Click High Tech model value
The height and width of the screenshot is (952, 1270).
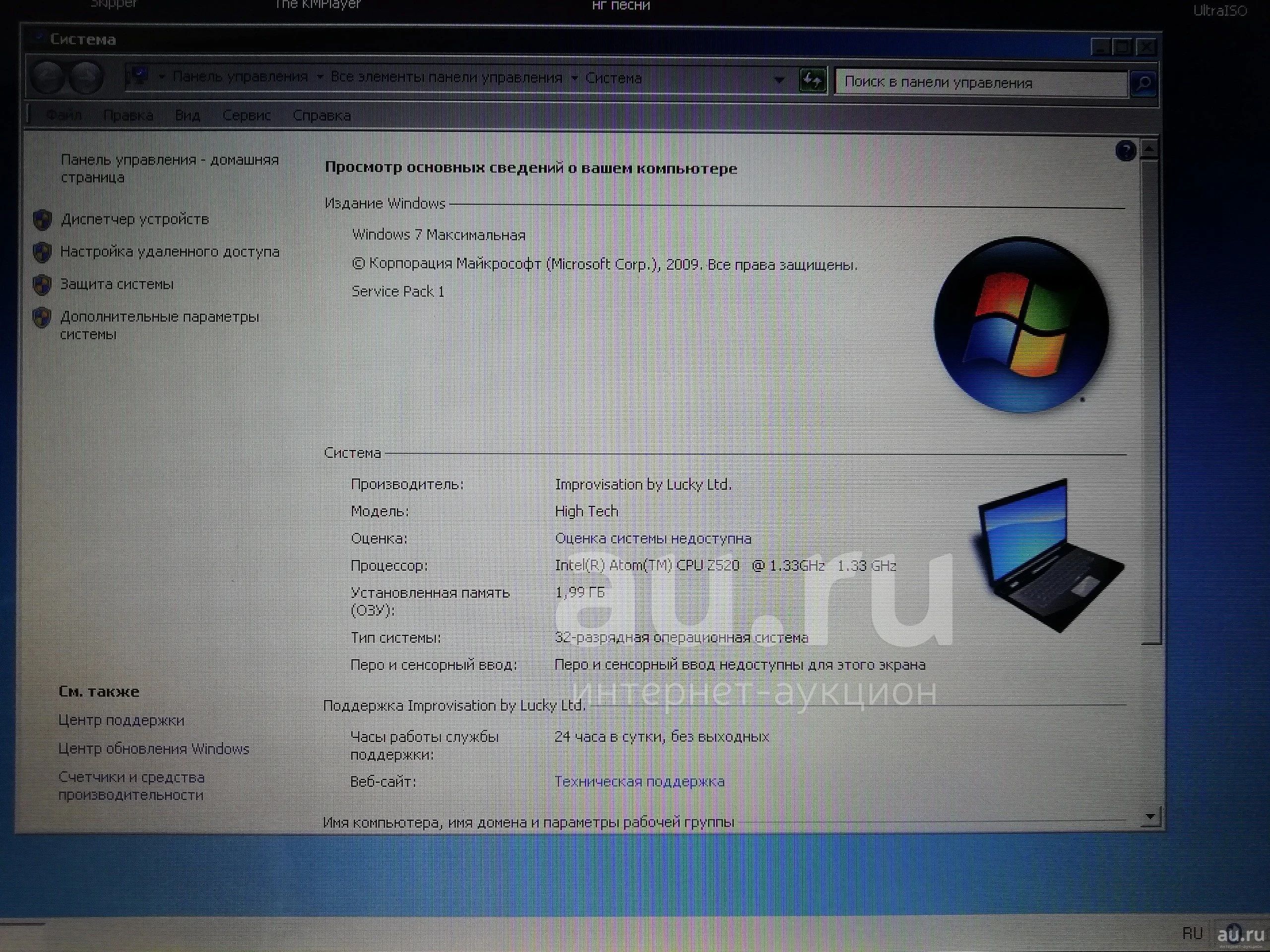tap(586, 511)
